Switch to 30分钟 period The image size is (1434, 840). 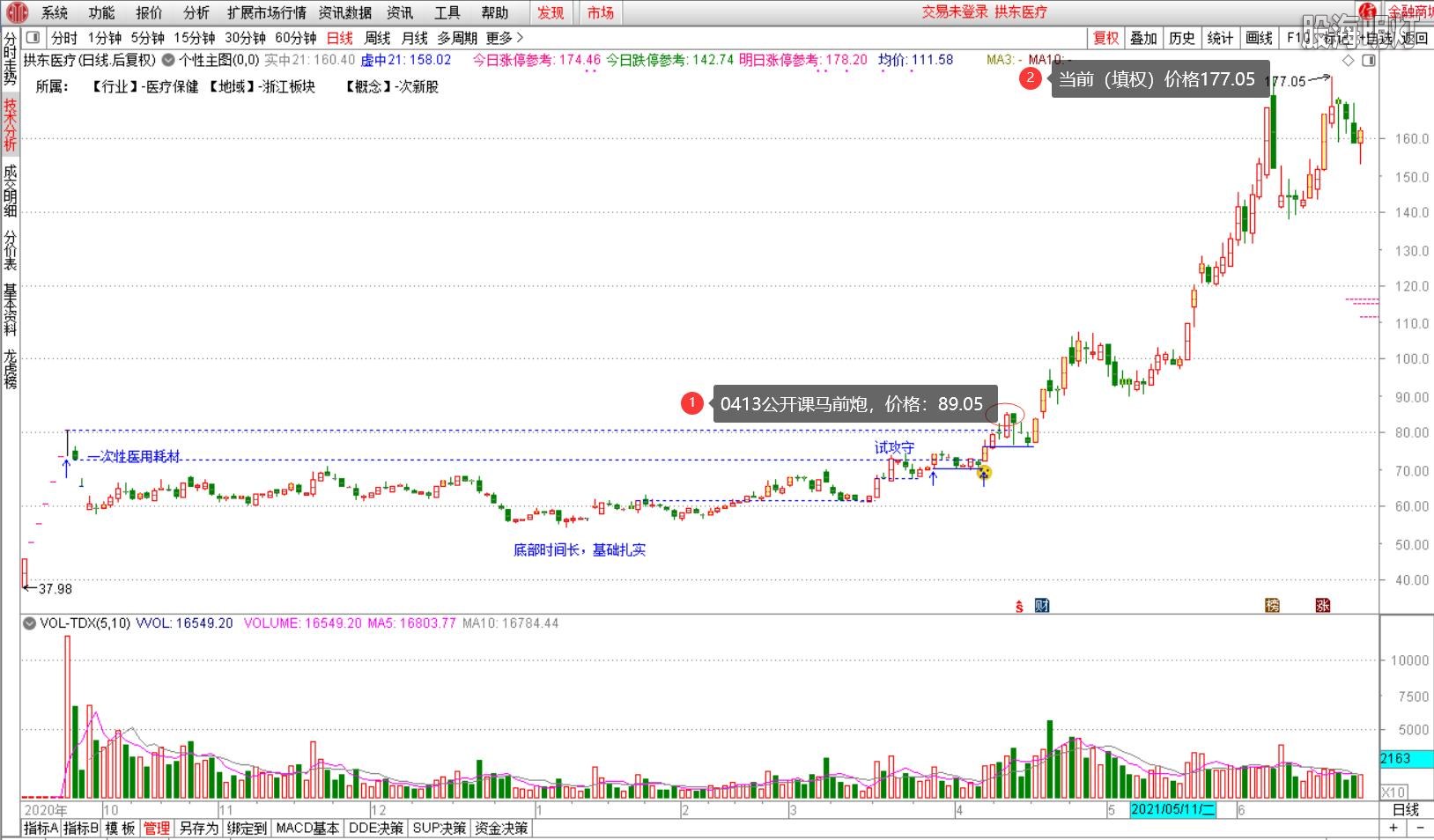[246, 38]
